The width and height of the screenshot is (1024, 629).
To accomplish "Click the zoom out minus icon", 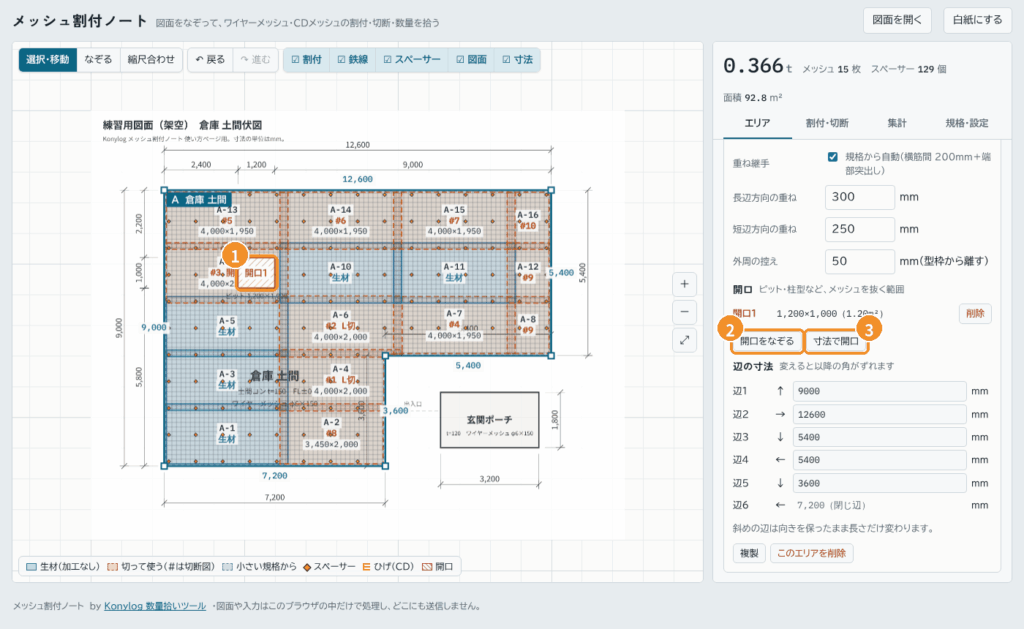I will (x=684, y=312).
